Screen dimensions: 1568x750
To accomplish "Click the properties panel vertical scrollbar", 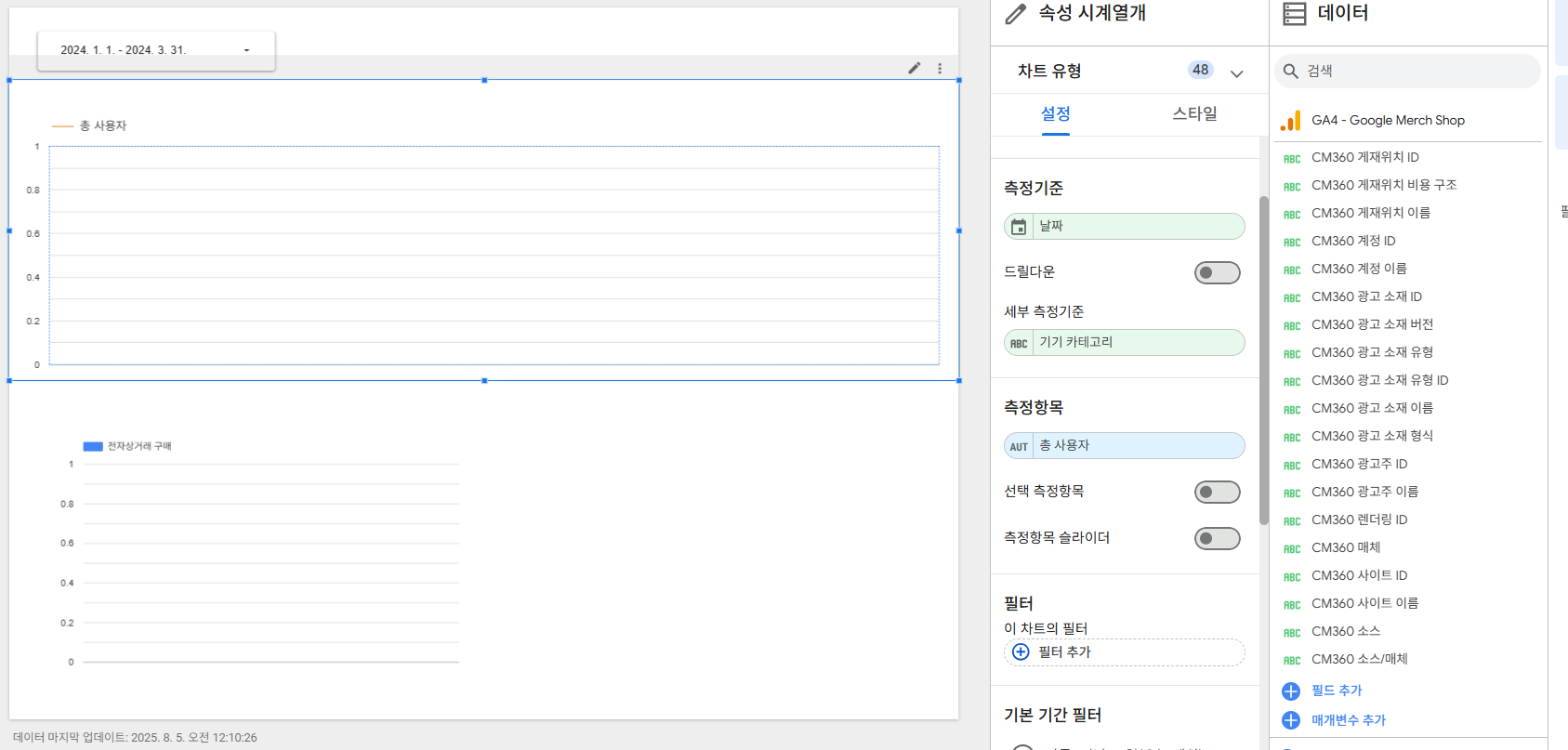I will coord(1263,361).
